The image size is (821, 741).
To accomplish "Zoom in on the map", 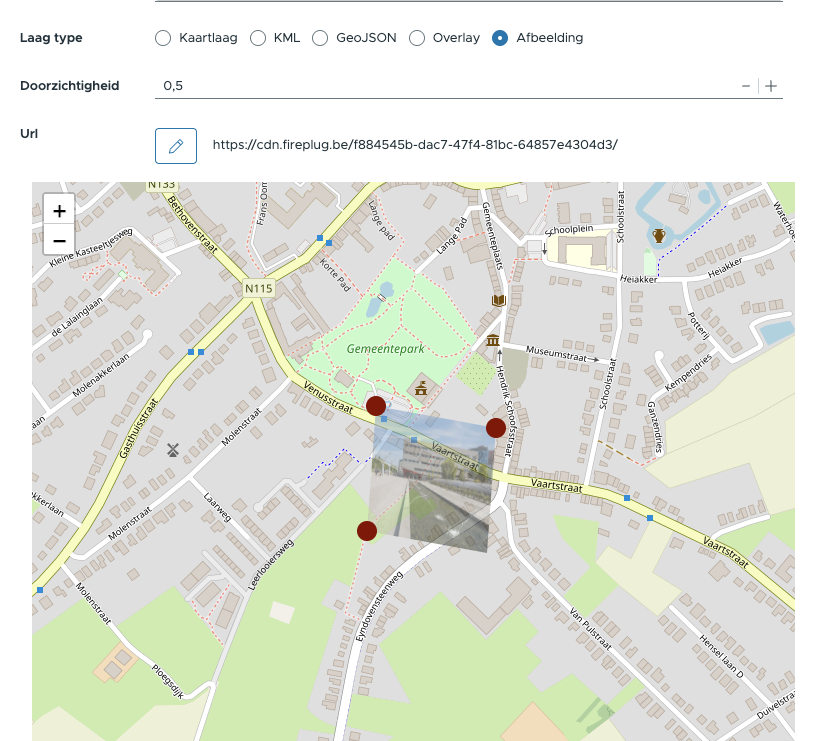I will click(x=59, y=211).
